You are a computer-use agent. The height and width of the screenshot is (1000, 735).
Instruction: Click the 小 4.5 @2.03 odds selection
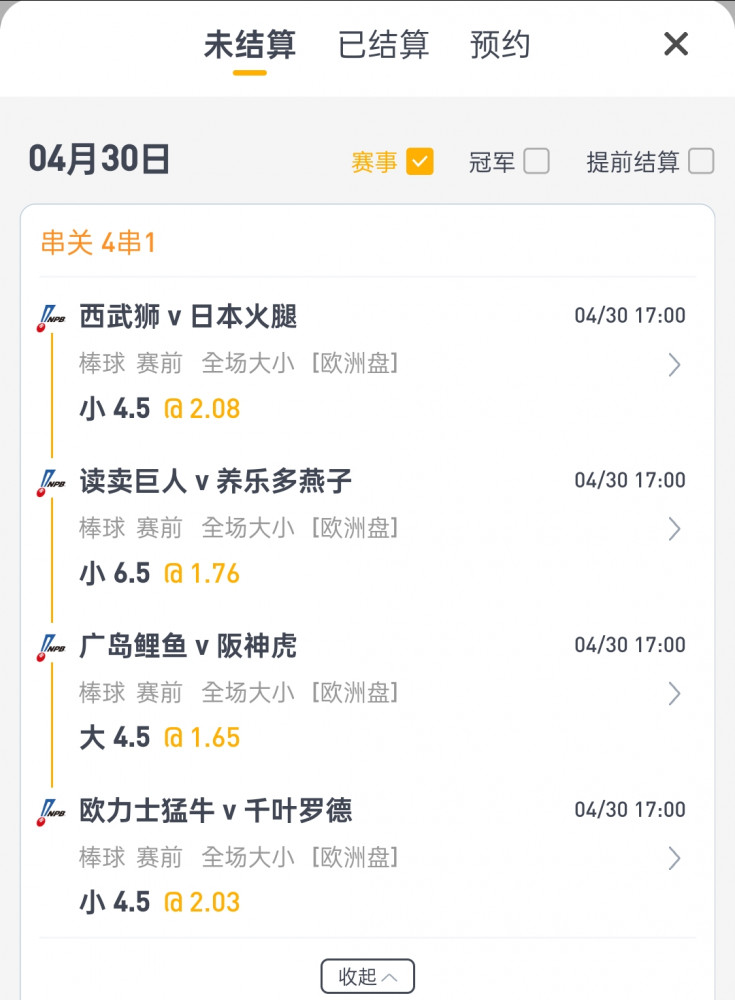160,902
